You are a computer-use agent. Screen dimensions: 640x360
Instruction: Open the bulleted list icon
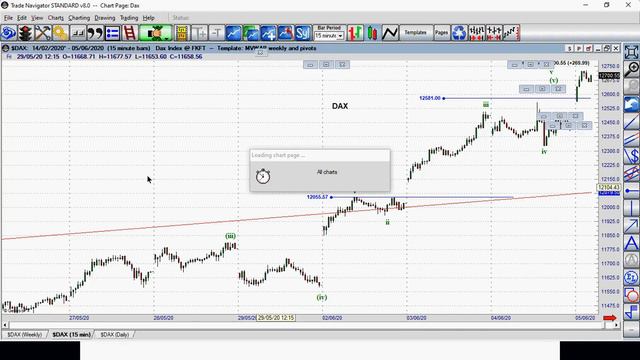pyautogui.click(x=112, y=33)
